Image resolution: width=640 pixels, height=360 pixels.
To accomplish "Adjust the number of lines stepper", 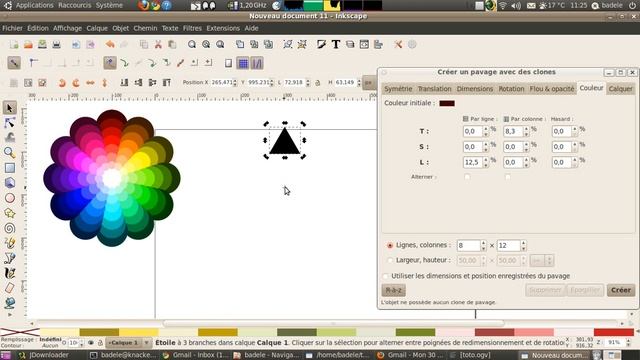I will click(x=483, y=245).
